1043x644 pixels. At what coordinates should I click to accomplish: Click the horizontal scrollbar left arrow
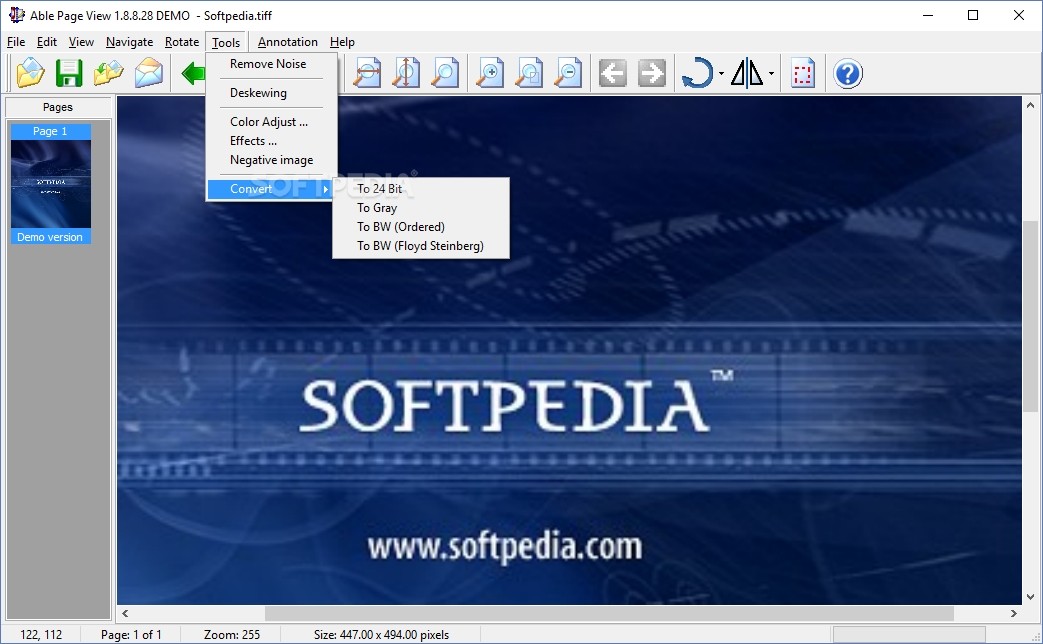click(125, 613)
